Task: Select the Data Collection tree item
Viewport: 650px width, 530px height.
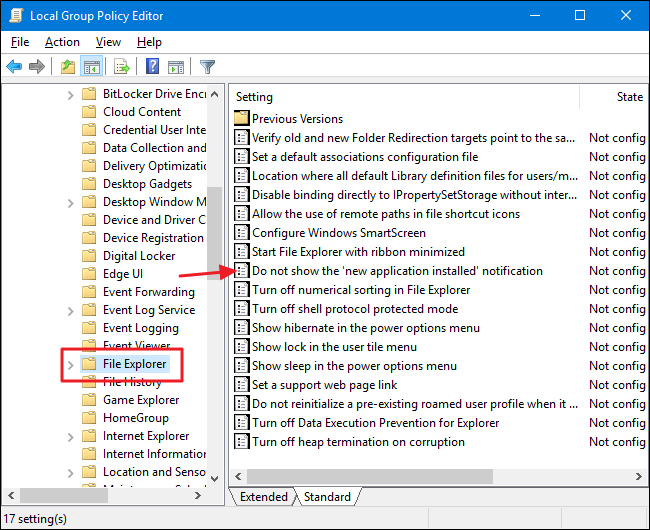Action: [x=154, y=148]
